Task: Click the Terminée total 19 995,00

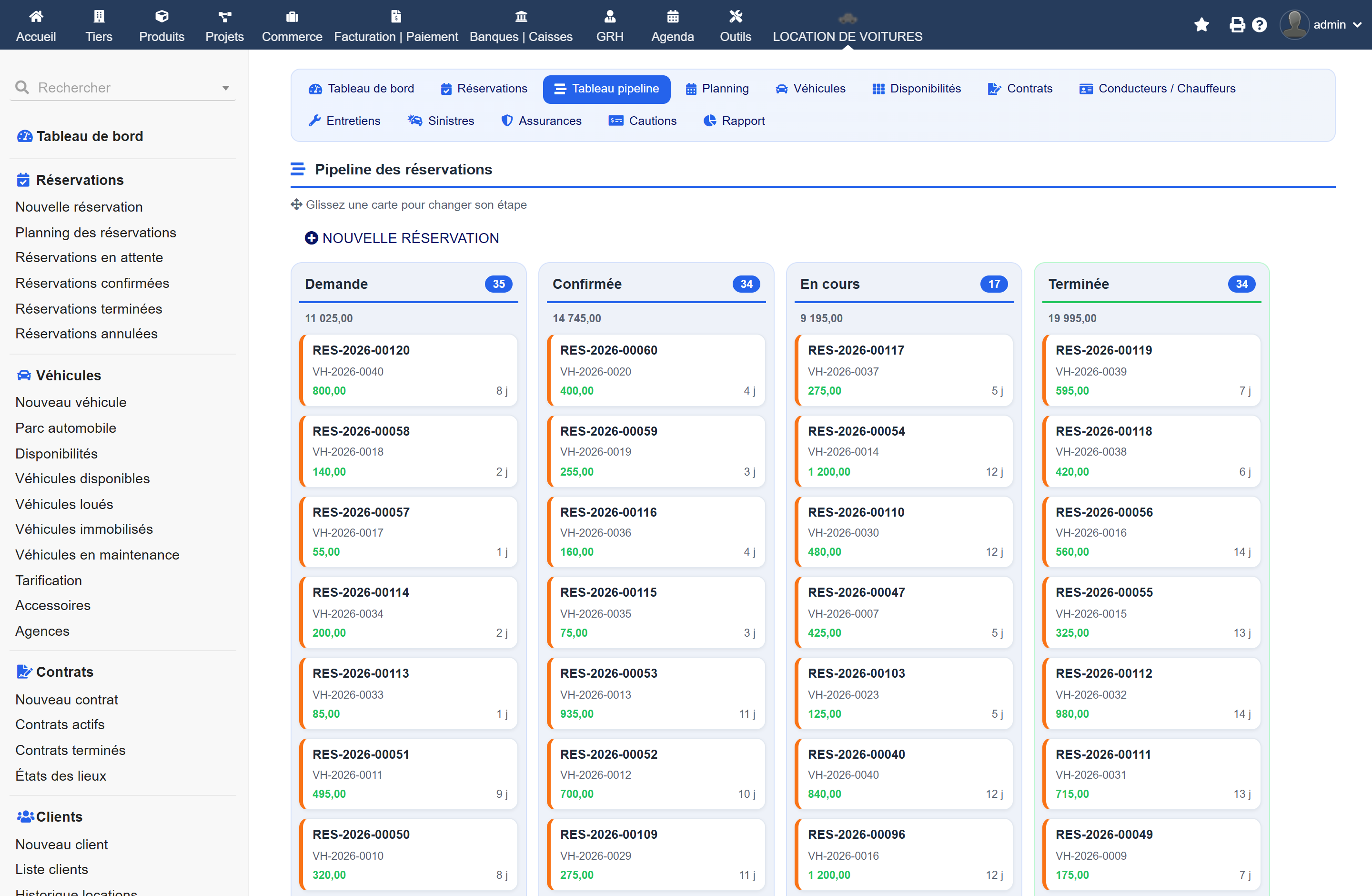Action: (x=1072, y=318)
